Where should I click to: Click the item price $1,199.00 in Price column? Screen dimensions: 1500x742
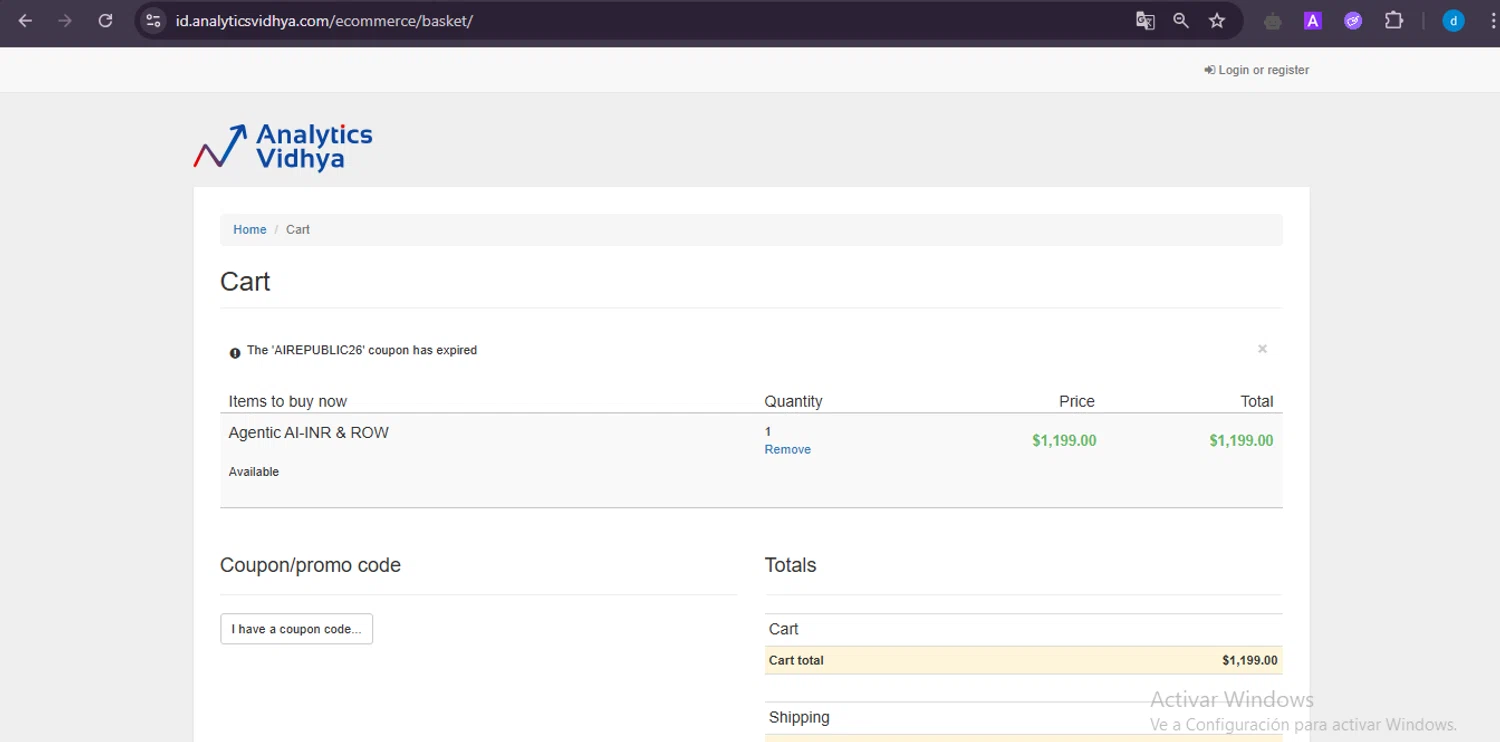pyautogui.click(x=1064, y=441)
